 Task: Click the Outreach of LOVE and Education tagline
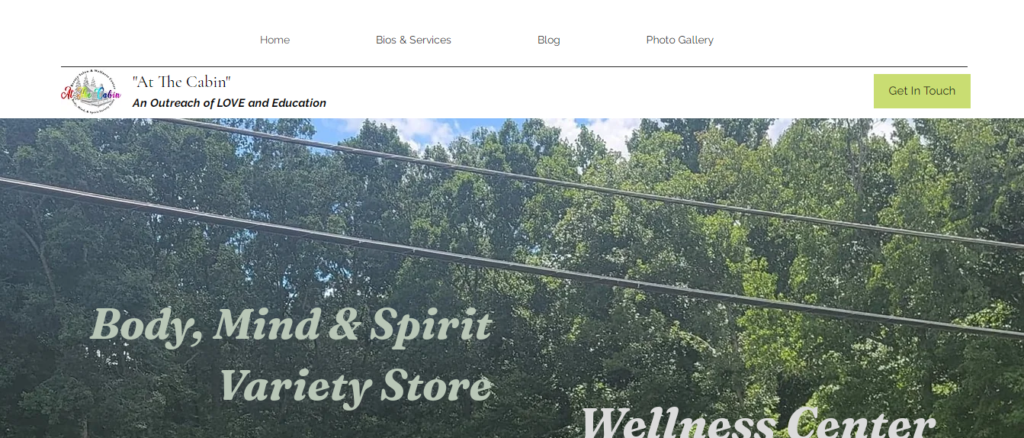[x=229, y=103]
